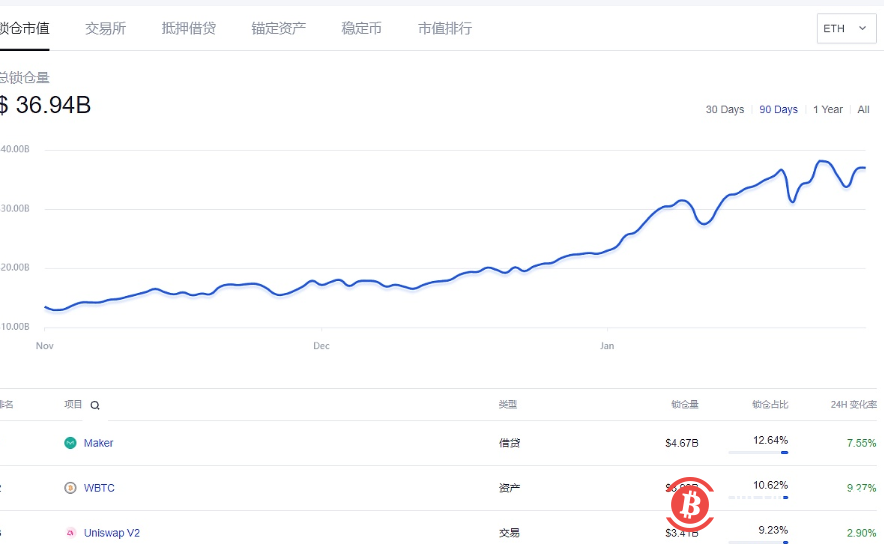Click the 类型 column header
Viewport: 884px width, 544px height.
507,404
